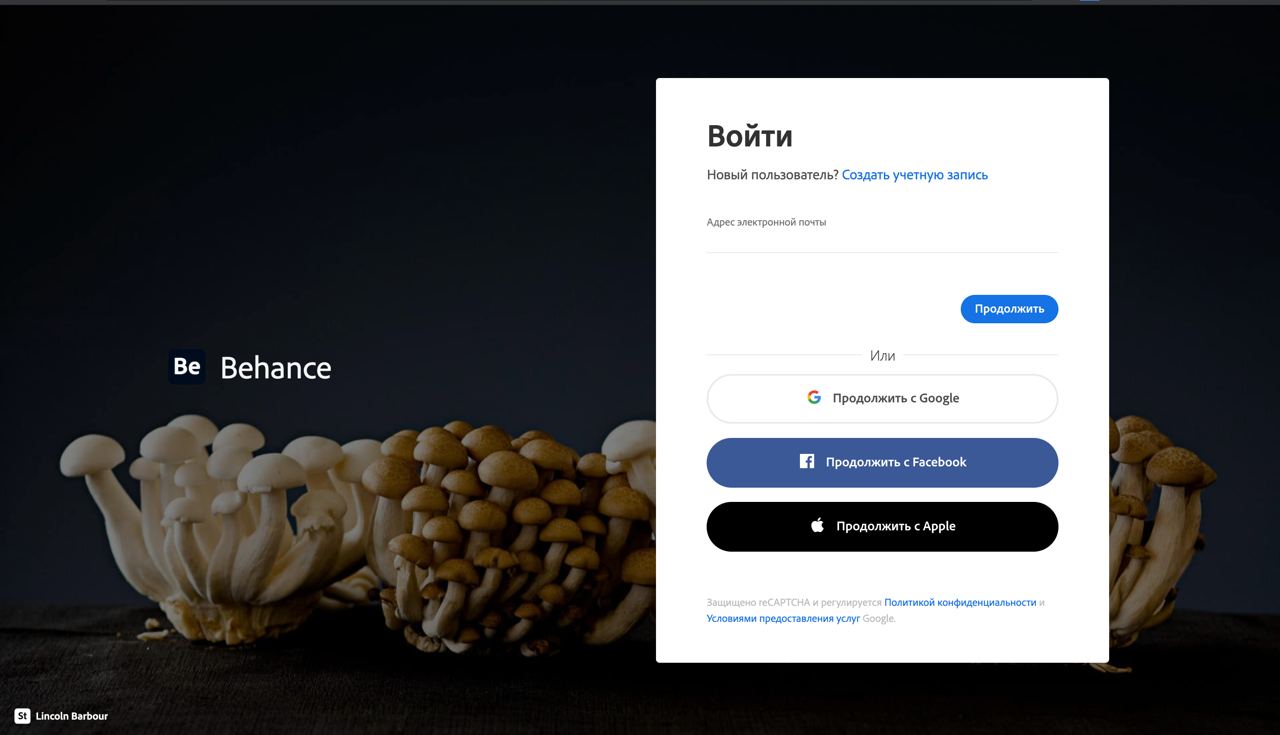Viewport: 1280px width, 735px height.
Task: Click the "Новый пользователь?" text
Action: pos(773,175)
